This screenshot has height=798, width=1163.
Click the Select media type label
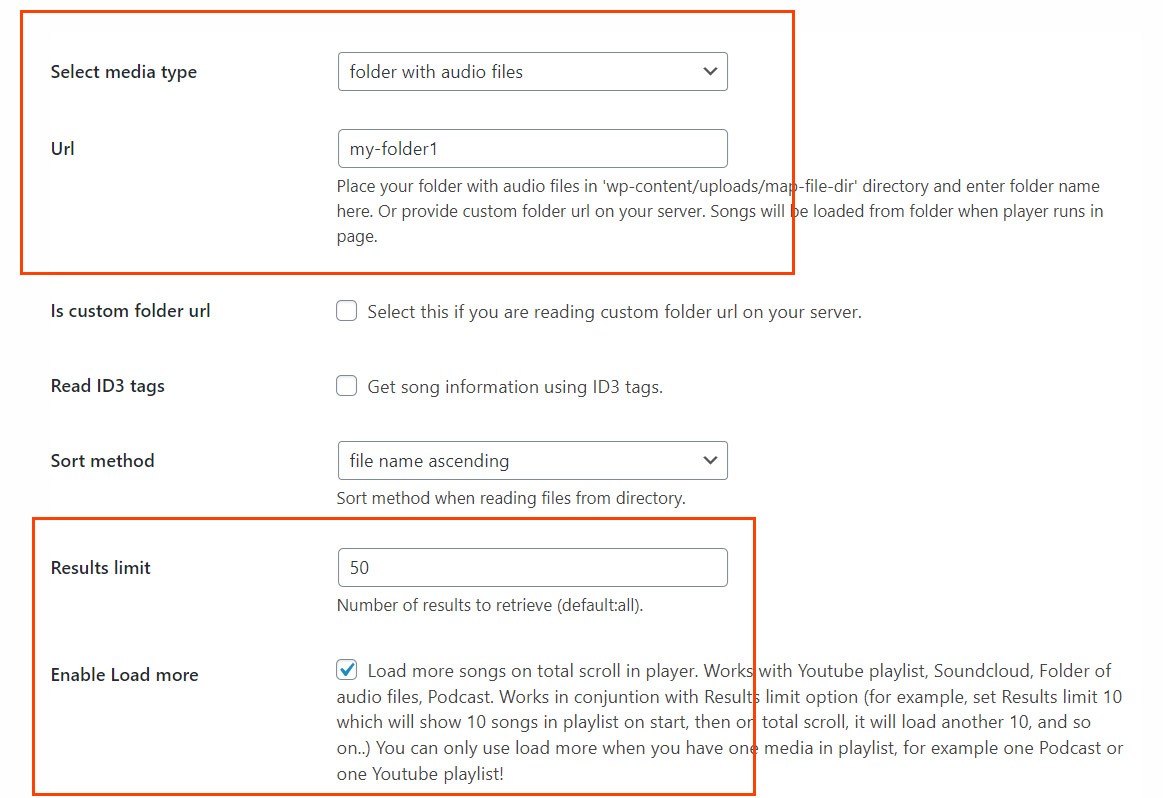pos(124,72)
